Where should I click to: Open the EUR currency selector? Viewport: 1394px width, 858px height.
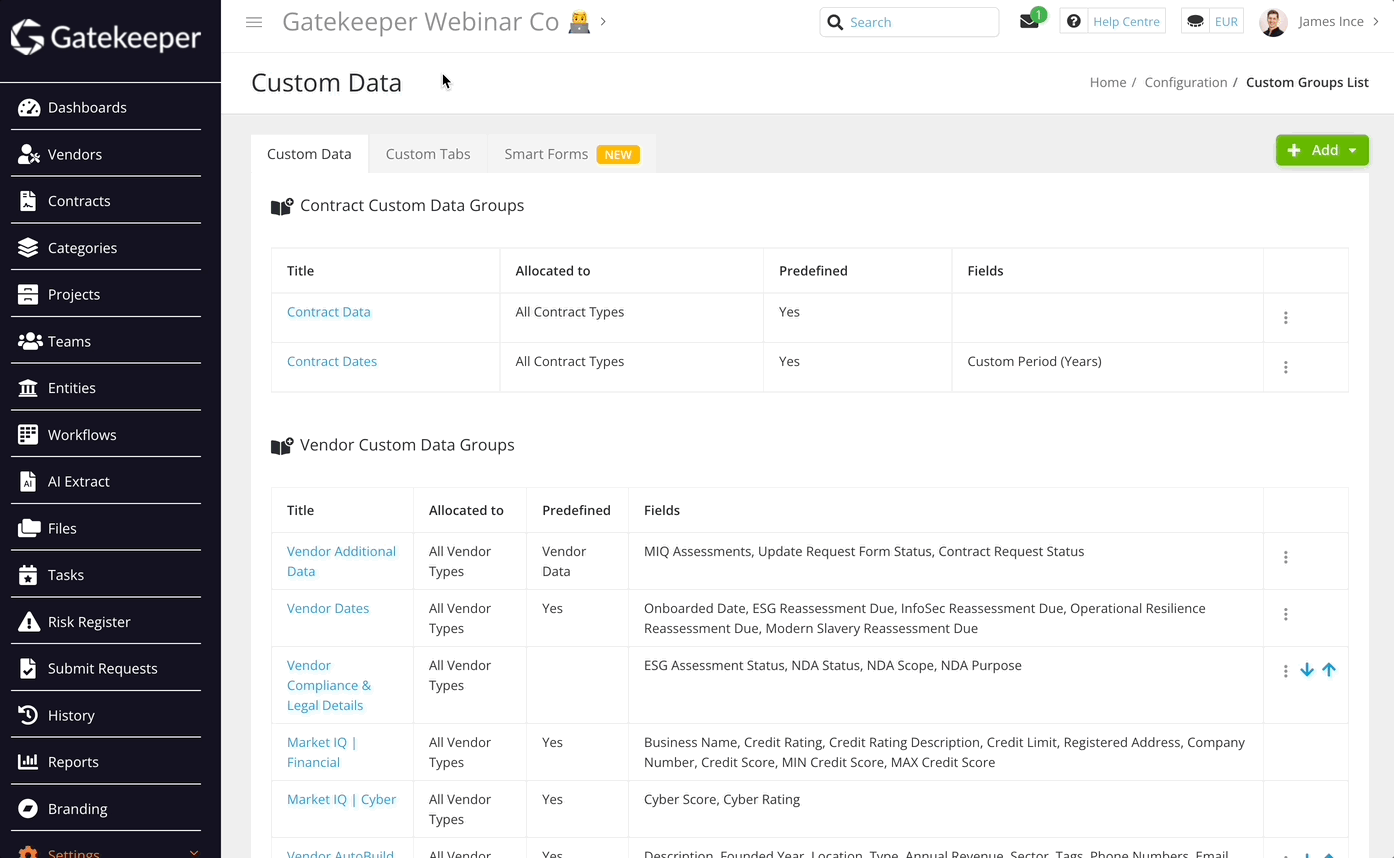(1211, 20)
